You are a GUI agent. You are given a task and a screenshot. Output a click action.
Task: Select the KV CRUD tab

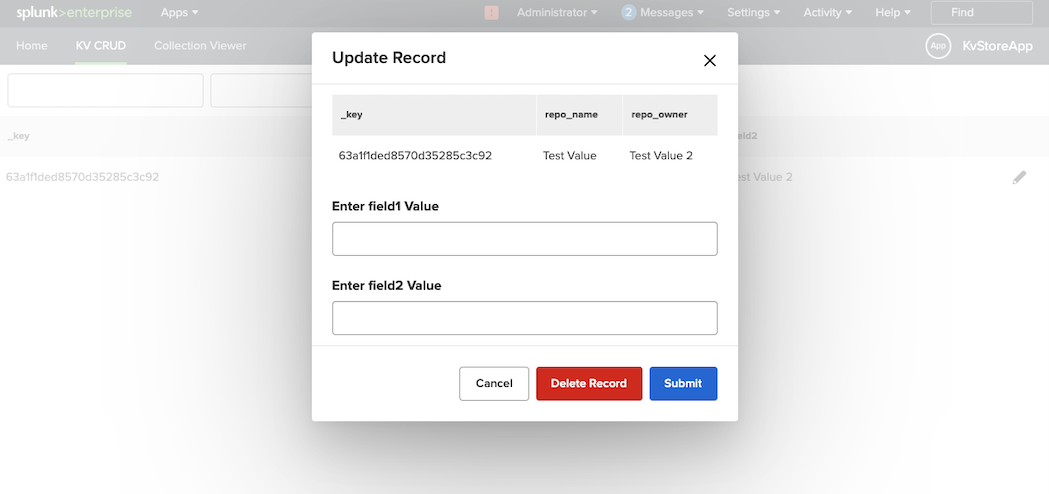point(101,46)
